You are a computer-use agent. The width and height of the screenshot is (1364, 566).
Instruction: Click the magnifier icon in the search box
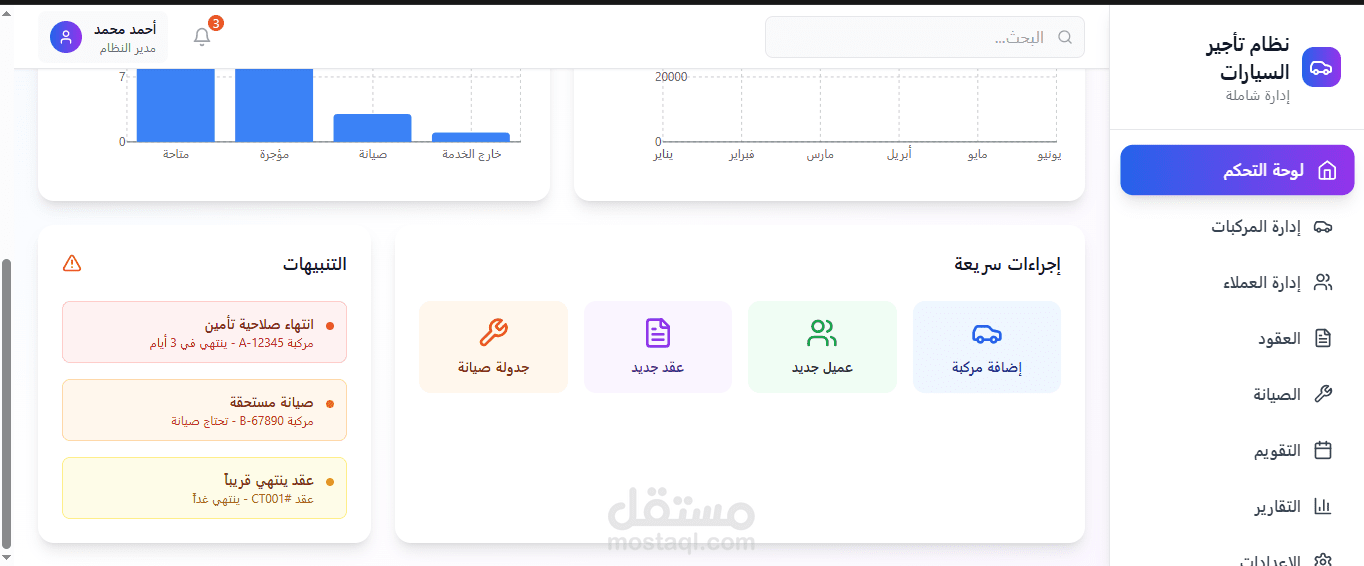click(x=1065, y=37)
